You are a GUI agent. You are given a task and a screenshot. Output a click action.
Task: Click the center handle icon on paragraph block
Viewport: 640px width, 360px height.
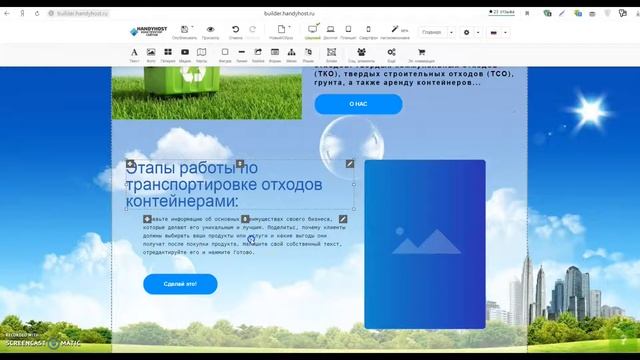pos(245,219)
